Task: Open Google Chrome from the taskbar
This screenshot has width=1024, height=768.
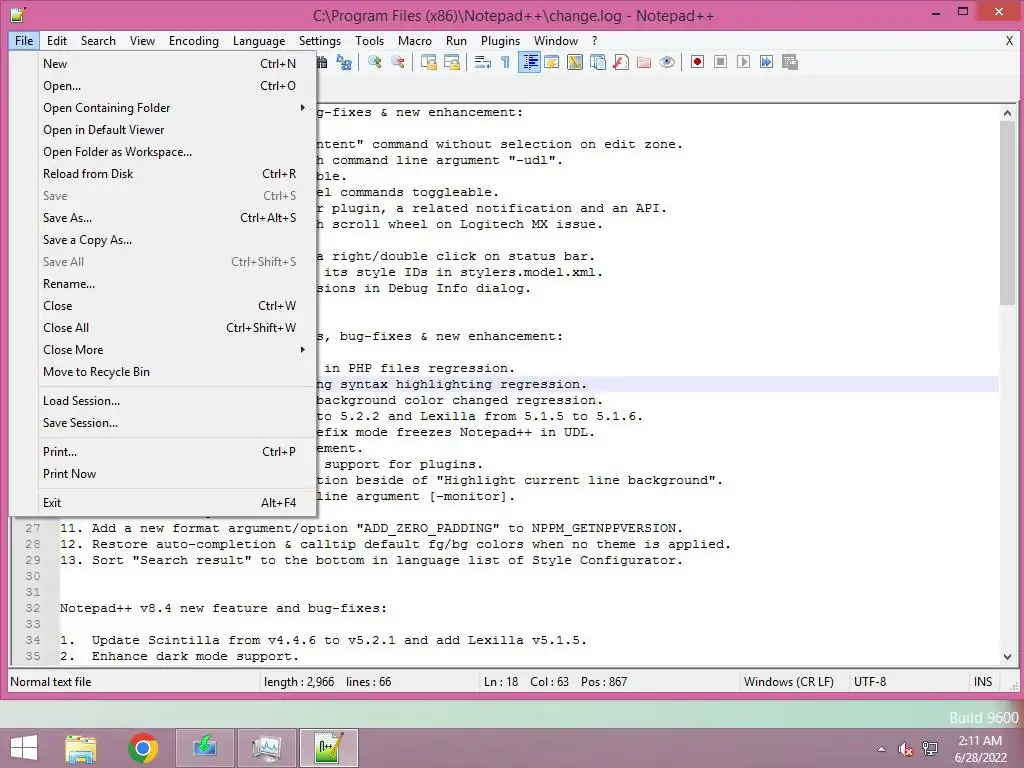Action: pyautogui.click(x=143, y=748)
